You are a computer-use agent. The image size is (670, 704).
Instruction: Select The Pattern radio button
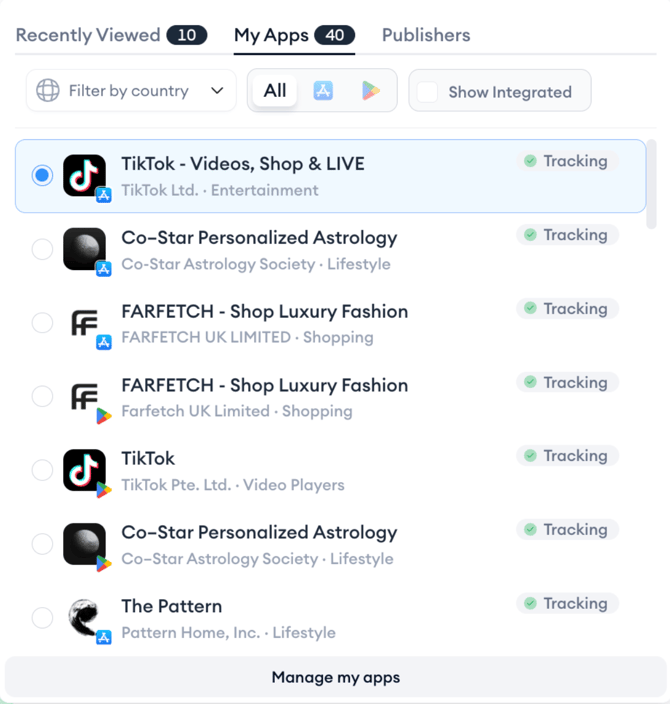[x=42, y=617]
